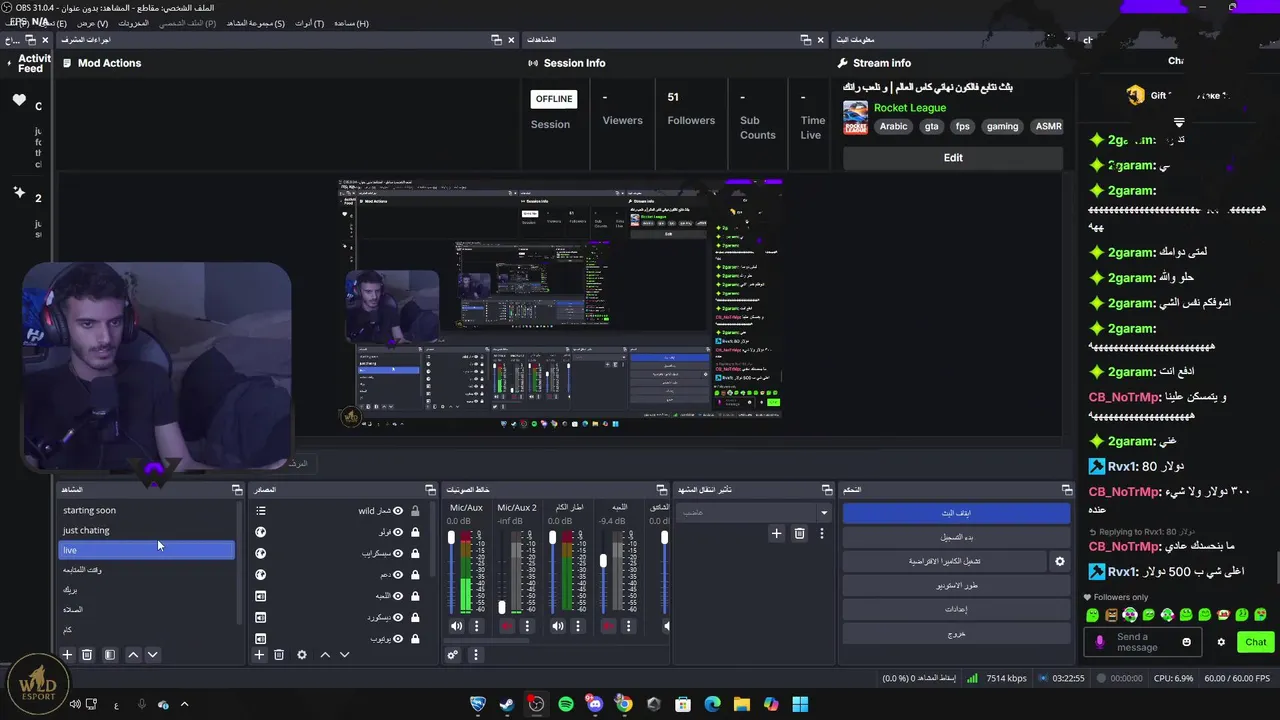Adjust the اللعبه channel volume slider
Viewport: 1280px width, 720px height.
coord(603,561)
